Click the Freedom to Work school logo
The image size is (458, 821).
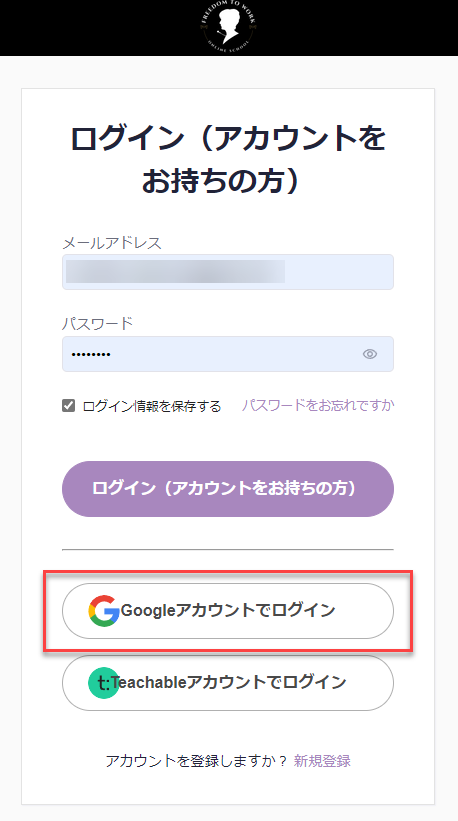[x=228, y=25]
